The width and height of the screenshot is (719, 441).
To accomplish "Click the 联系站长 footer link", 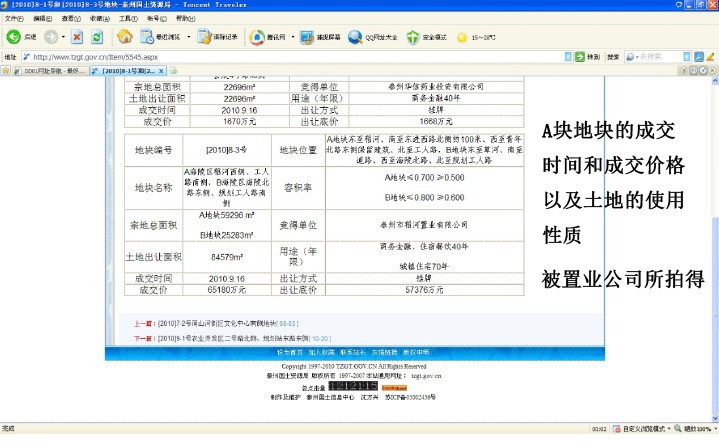I will pos(353,352).
